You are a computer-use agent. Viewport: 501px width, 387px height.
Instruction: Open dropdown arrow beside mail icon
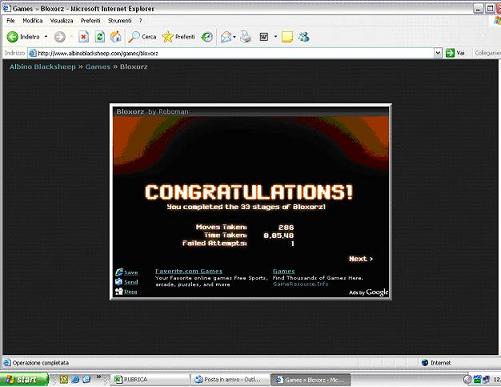point(234,37)
